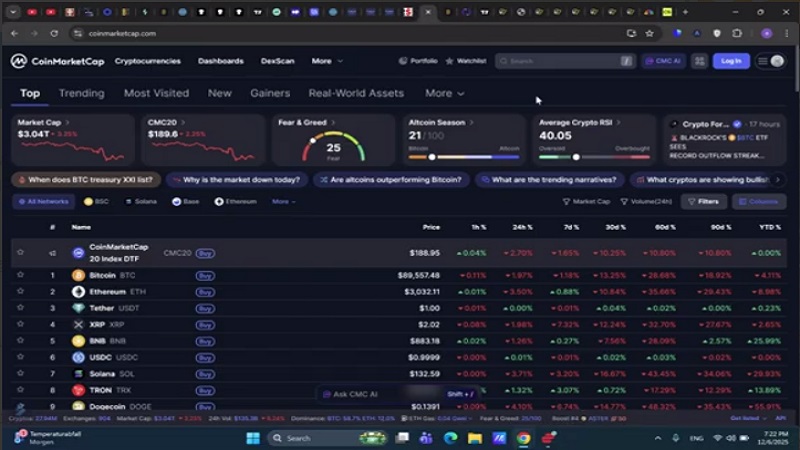This screenshot has width=800, height=450.
Task: Open Portfolio from the header
Action: 418,61
